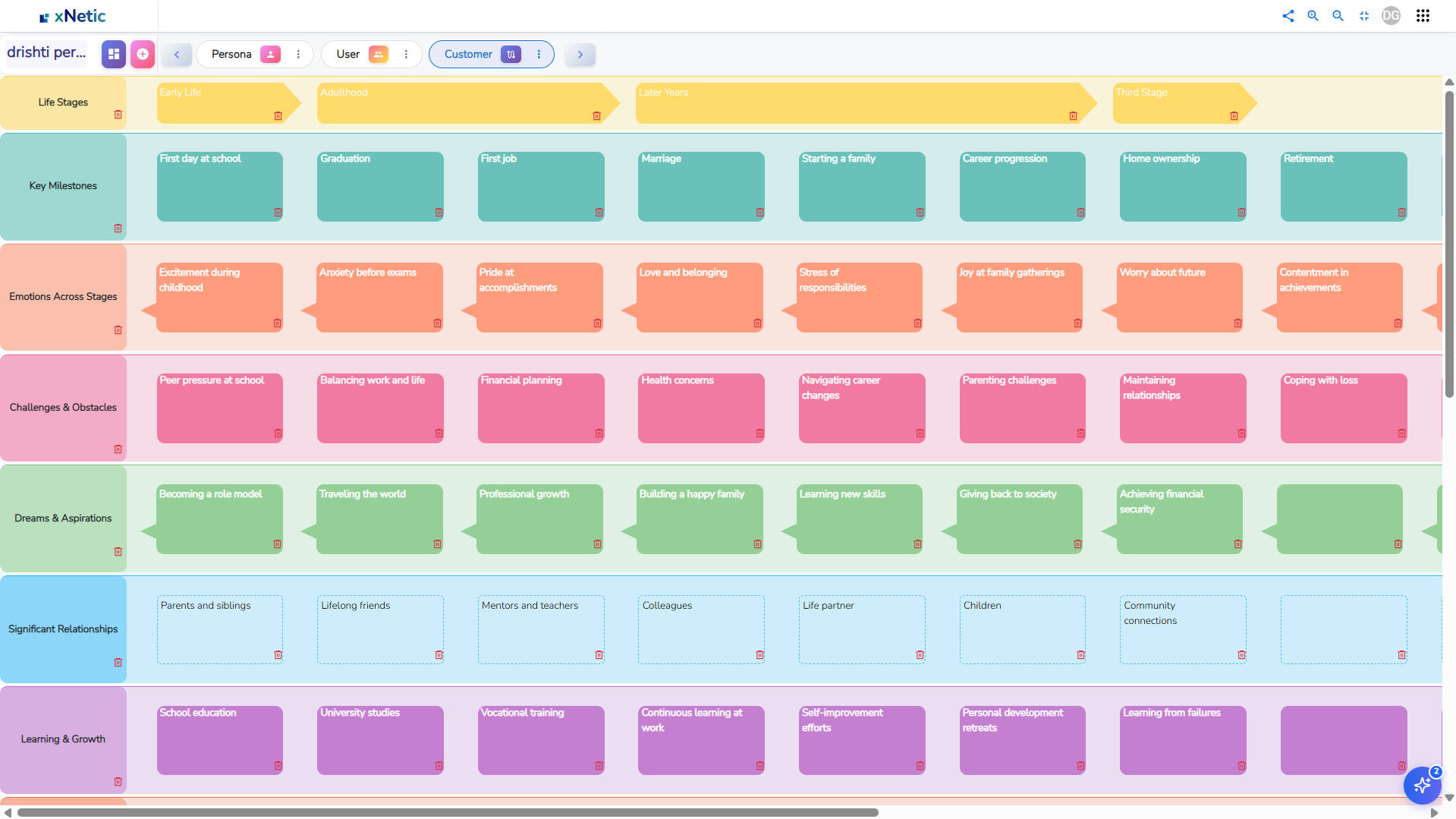Click the sort icon inside the Customer chip

click(511, 54)
